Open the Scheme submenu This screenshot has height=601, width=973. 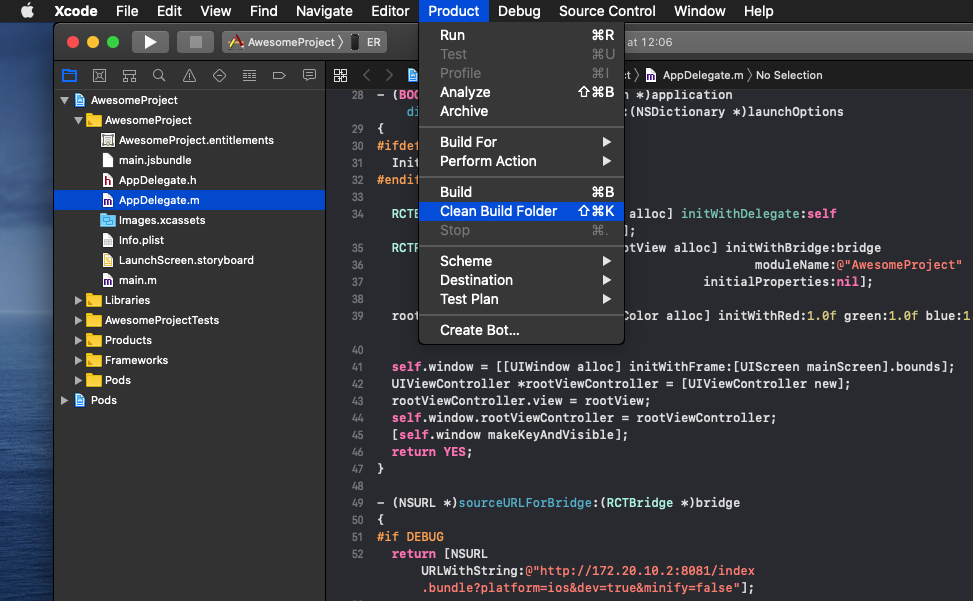[x=521, y=261]
